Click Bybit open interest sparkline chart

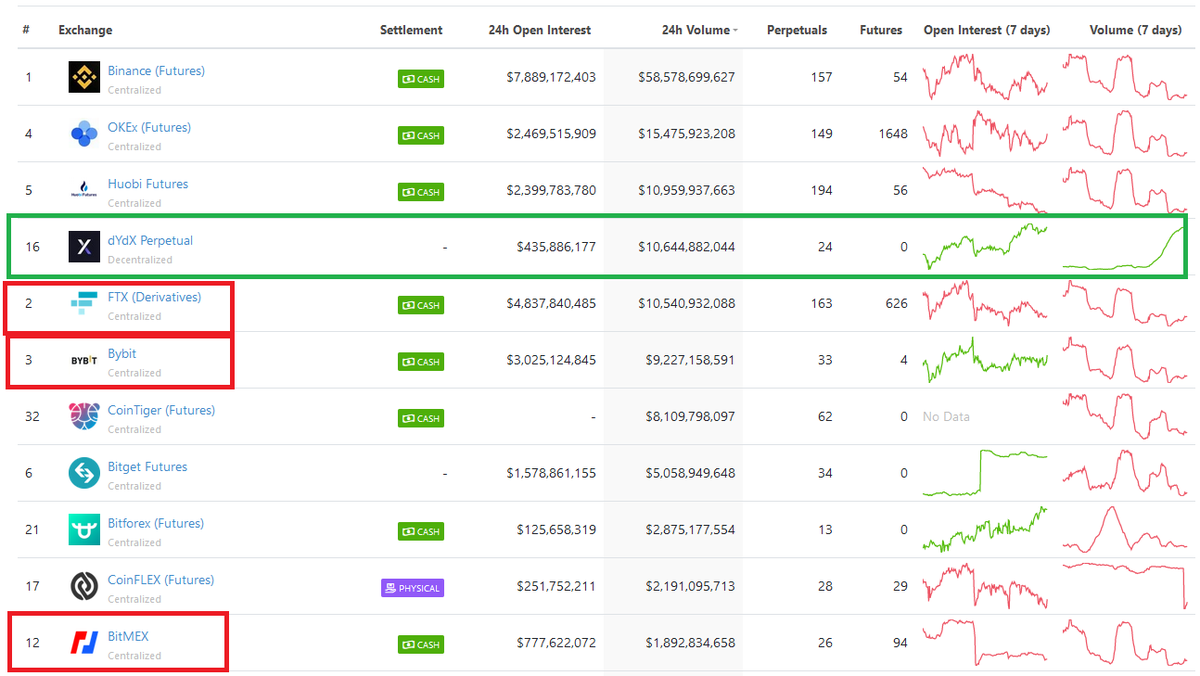click(985, 360)
